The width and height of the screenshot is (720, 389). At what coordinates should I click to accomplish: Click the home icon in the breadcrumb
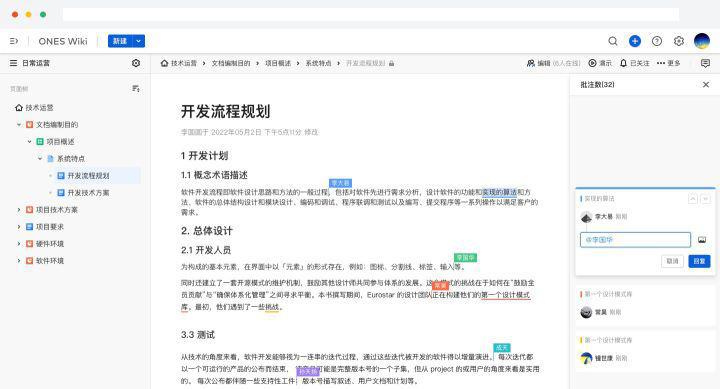(164, 63)
